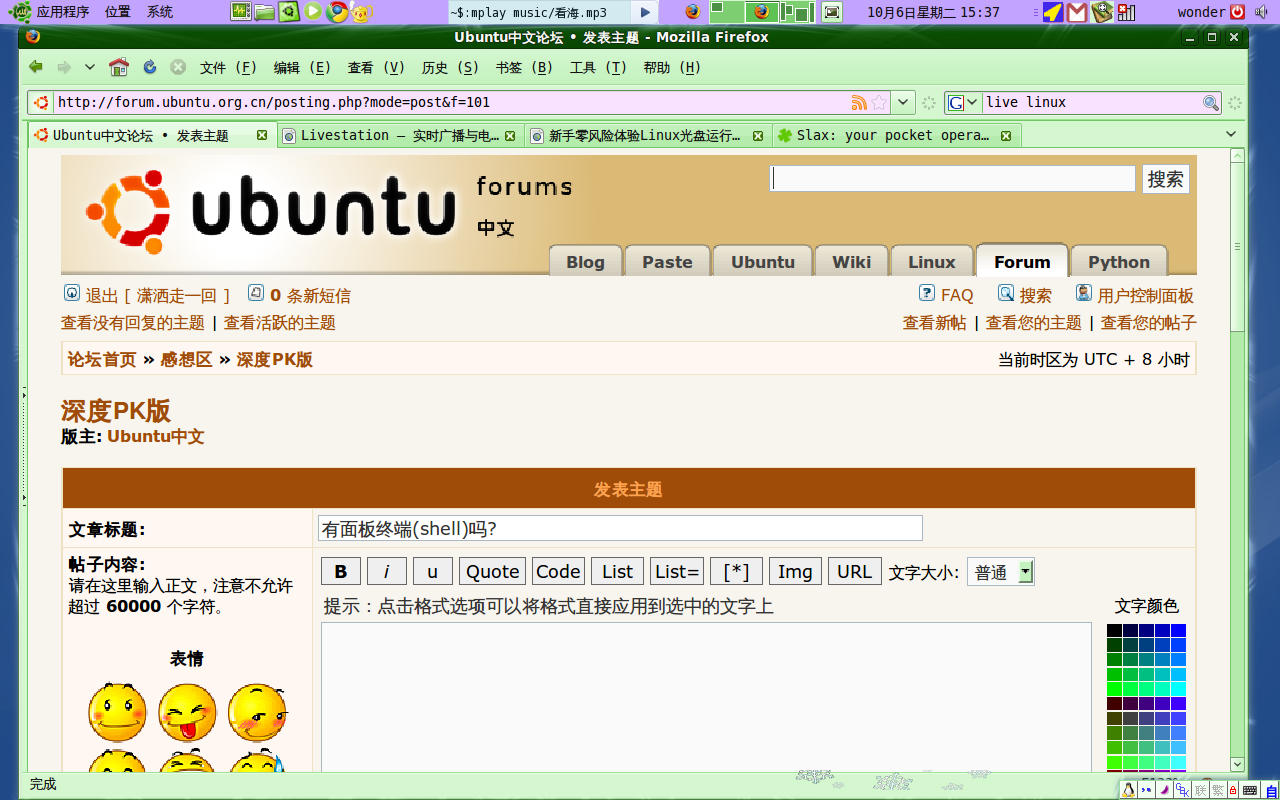Click the URL format button

point(855,571)
